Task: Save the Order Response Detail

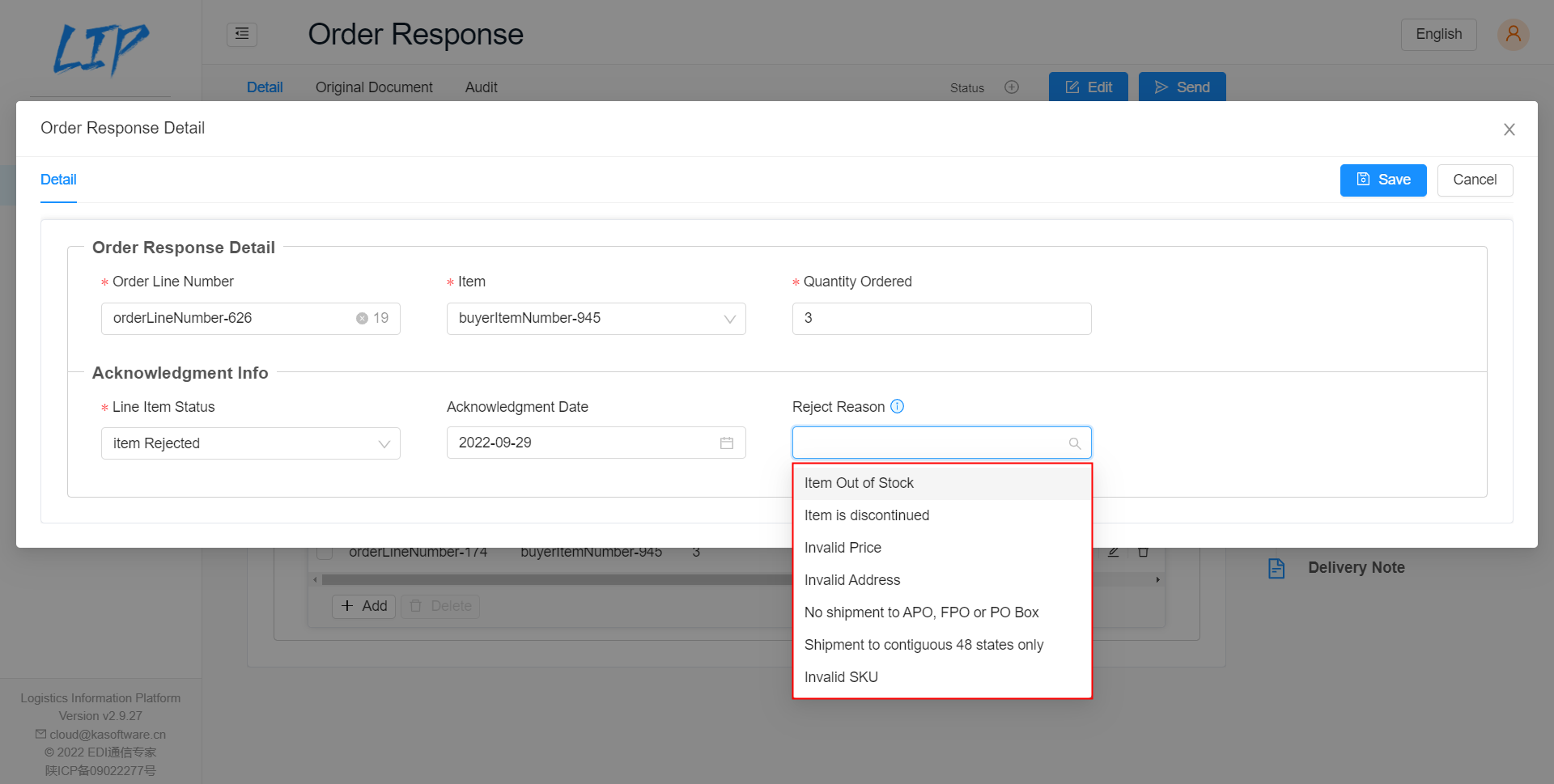Action: (1383, 180)
